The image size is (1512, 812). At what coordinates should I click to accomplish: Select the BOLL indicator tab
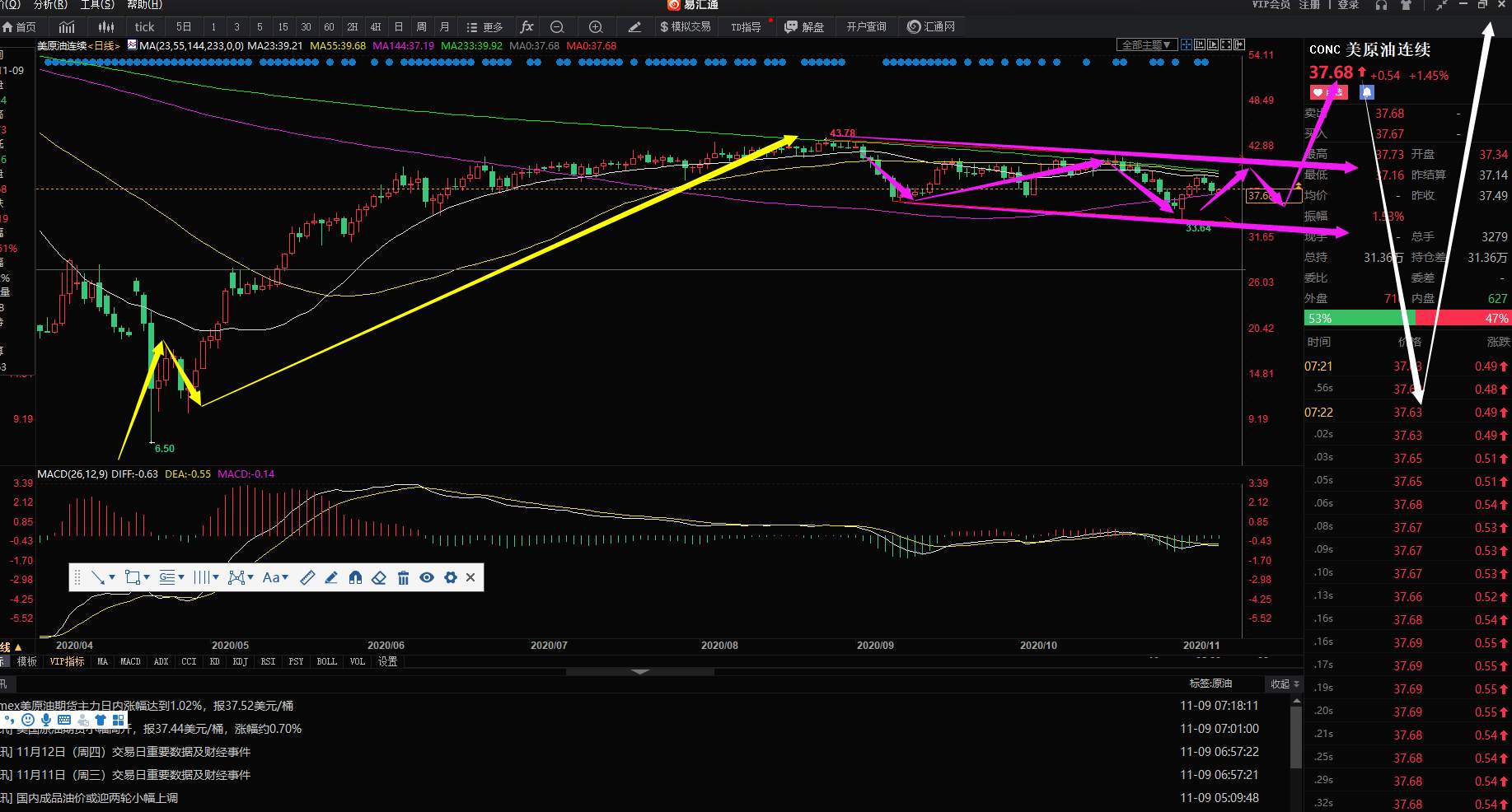[x=326, y=661]
